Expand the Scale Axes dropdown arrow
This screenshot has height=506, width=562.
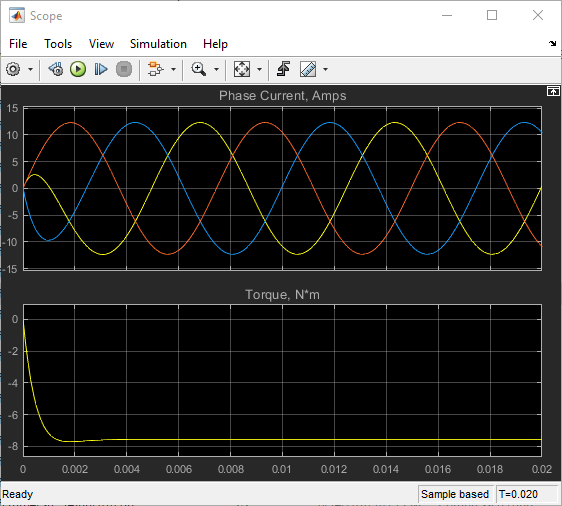click(x=259, y=70)
